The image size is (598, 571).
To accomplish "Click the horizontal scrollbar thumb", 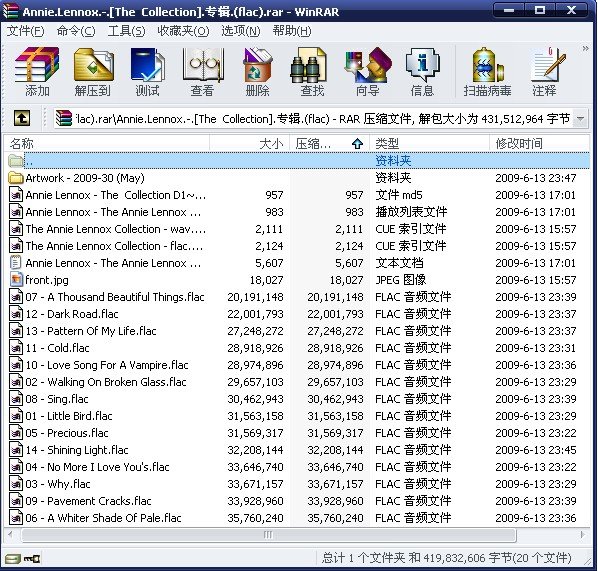I will 268,535.
